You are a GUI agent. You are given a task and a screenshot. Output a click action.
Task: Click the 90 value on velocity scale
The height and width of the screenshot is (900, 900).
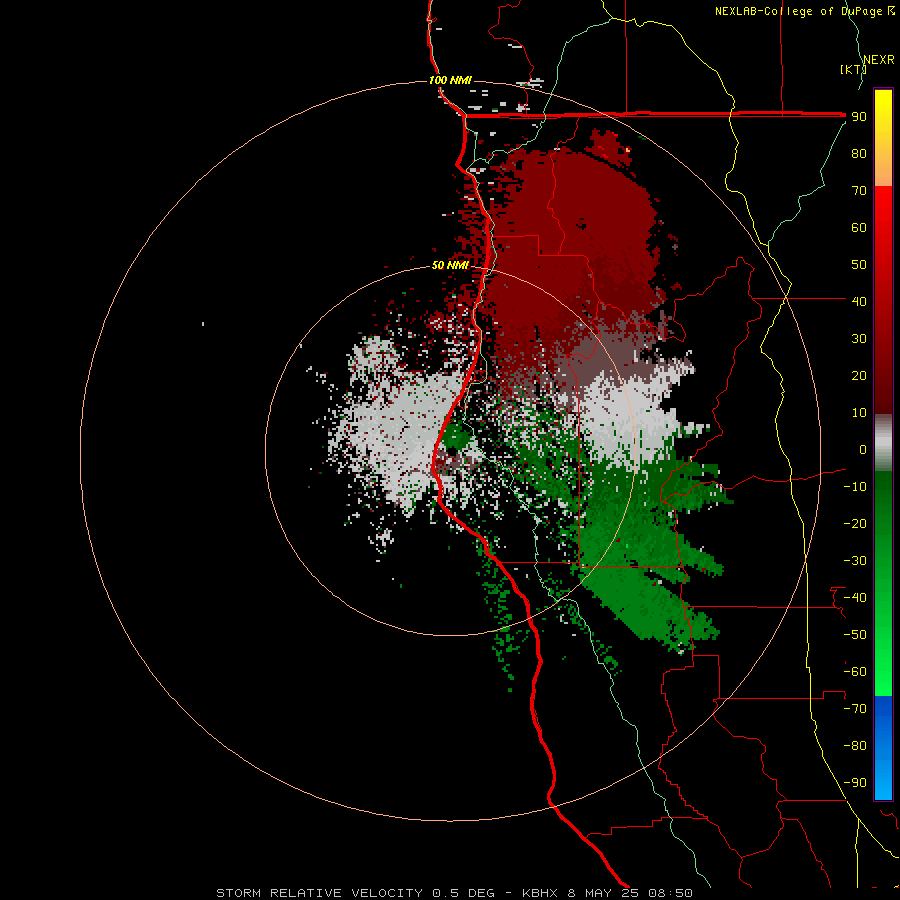(859, 117)
